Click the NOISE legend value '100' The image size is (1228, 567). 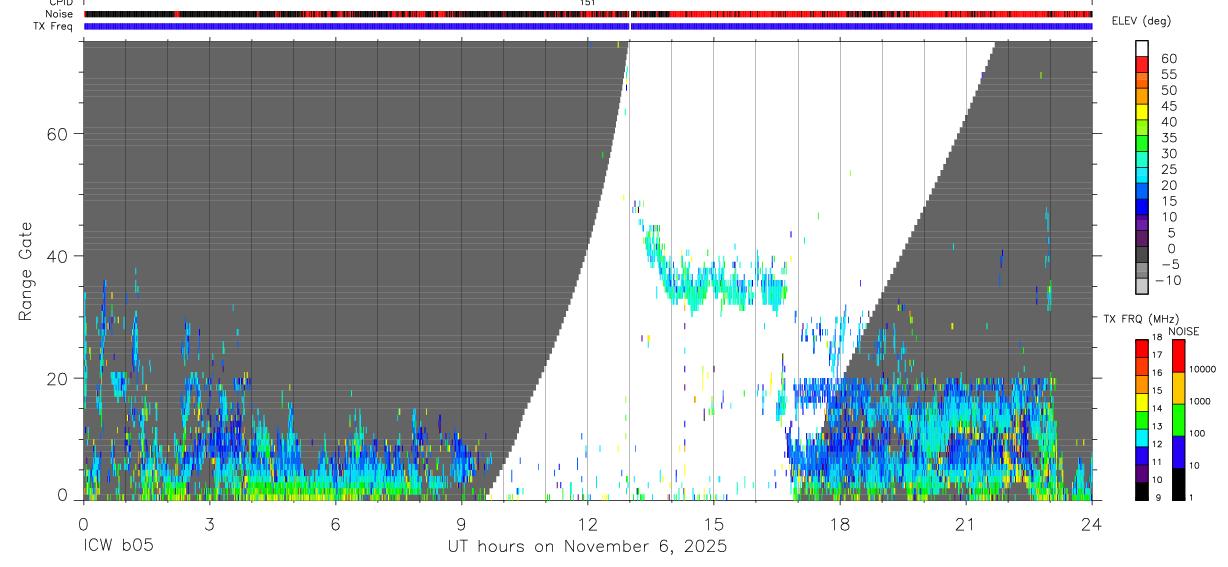[x=1198, y=433]
